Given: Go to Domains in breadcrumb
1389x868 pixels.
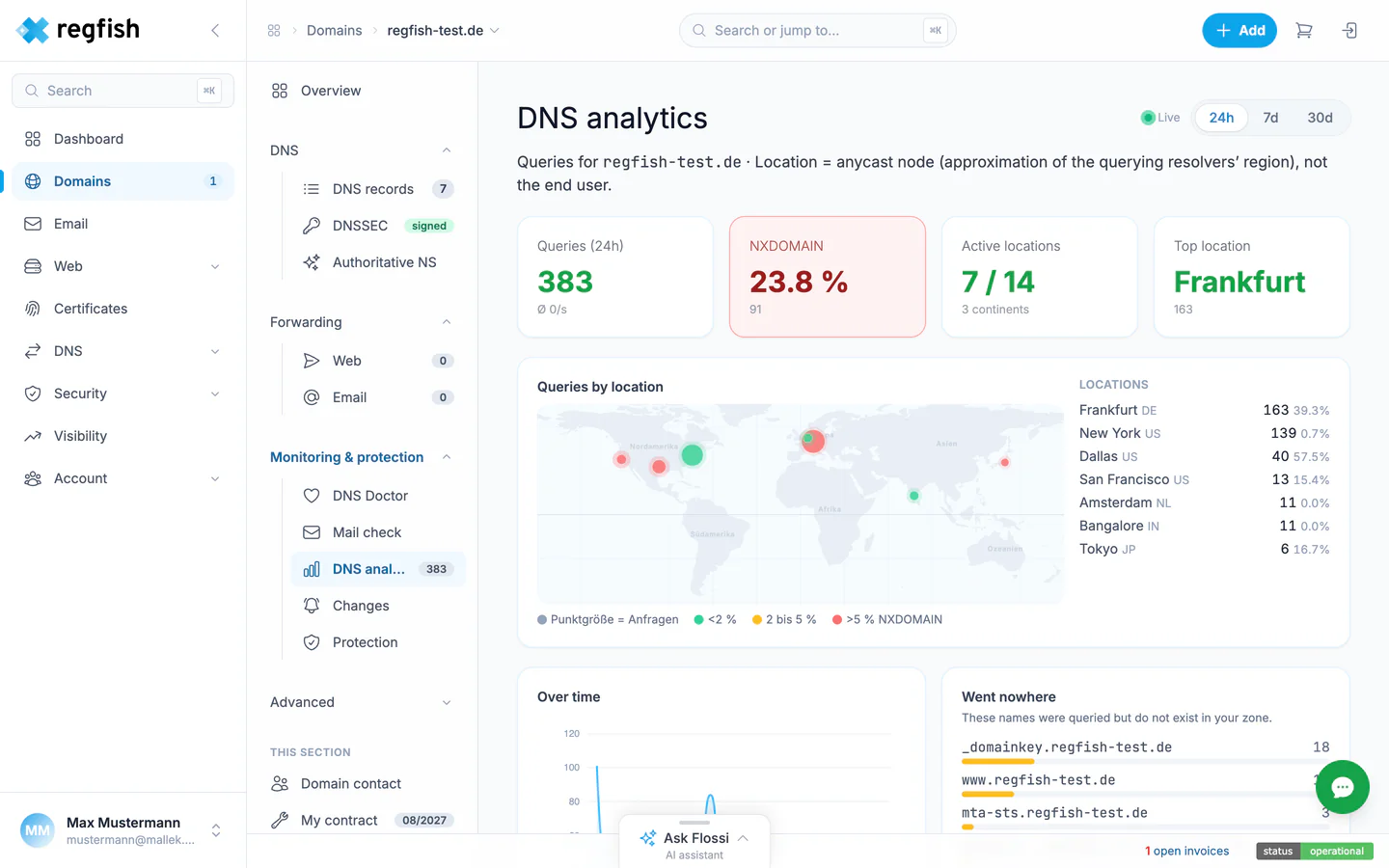Looking at the screenshot, I should pos(334,31).
